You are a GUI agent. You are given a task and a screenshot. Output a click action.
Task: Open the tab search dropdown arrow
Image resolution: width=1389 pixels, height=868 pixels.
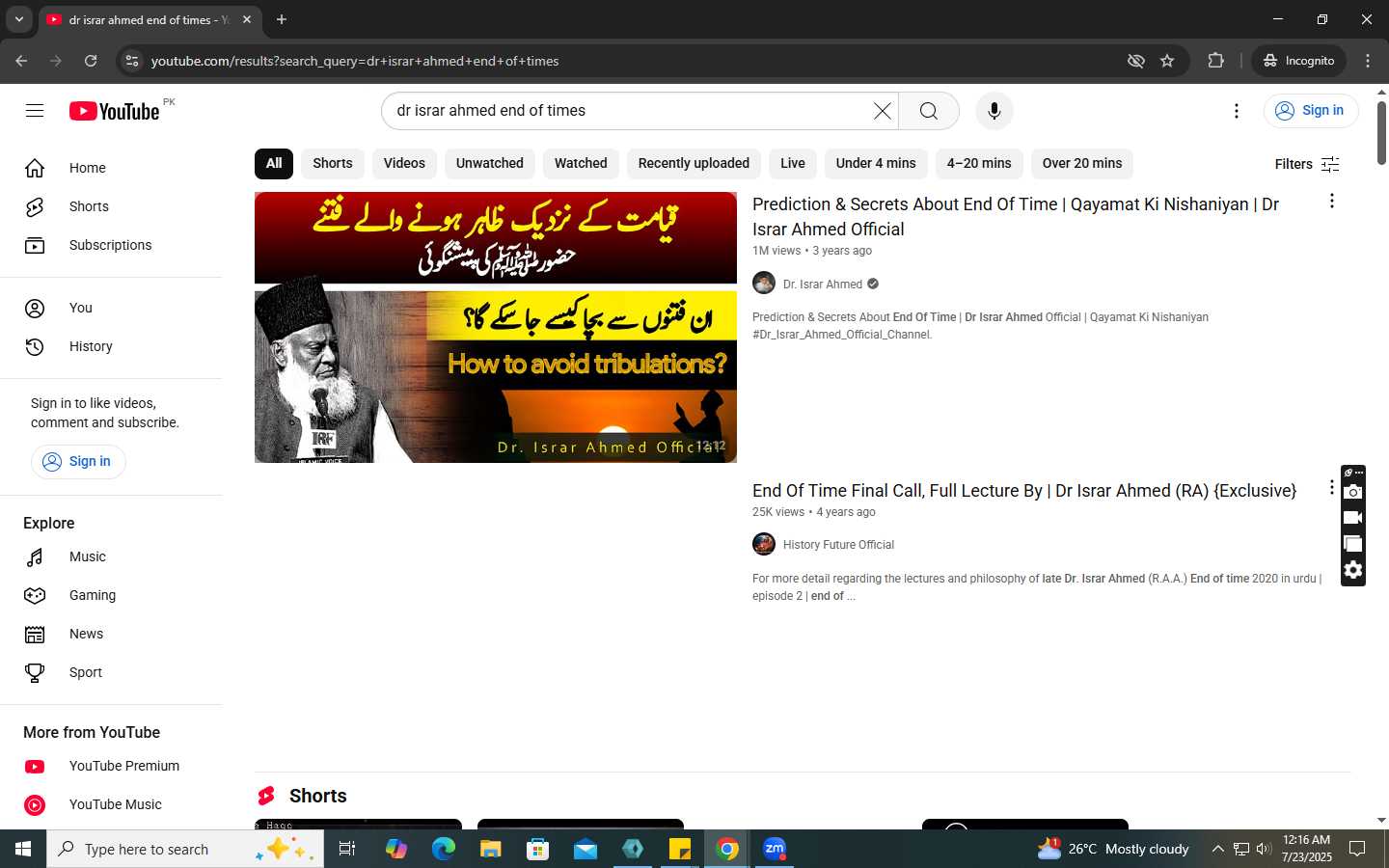tap(18, 19)
